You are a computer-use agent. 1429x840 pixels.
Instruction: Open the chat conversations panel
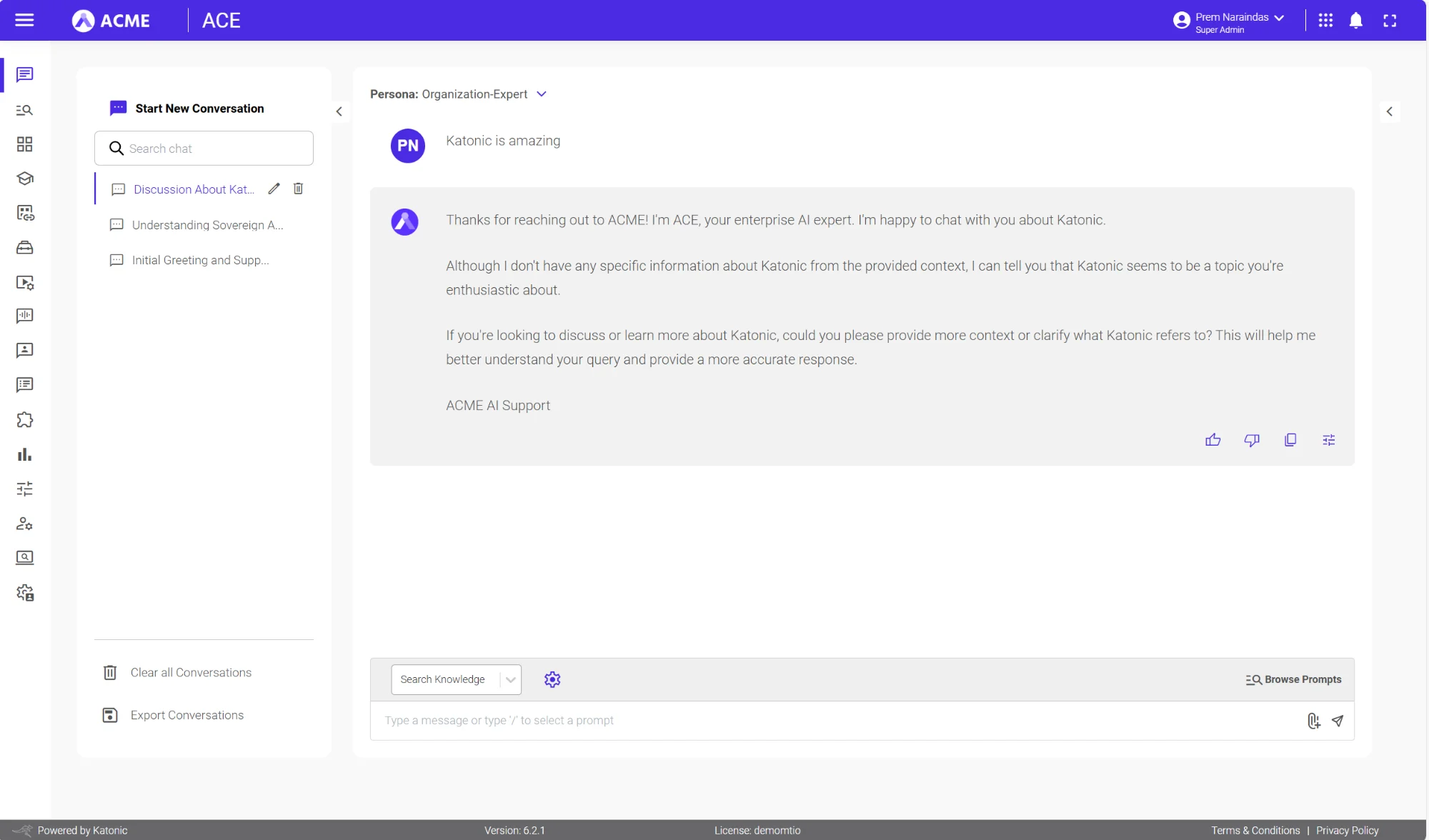click(x=24, y=75)
